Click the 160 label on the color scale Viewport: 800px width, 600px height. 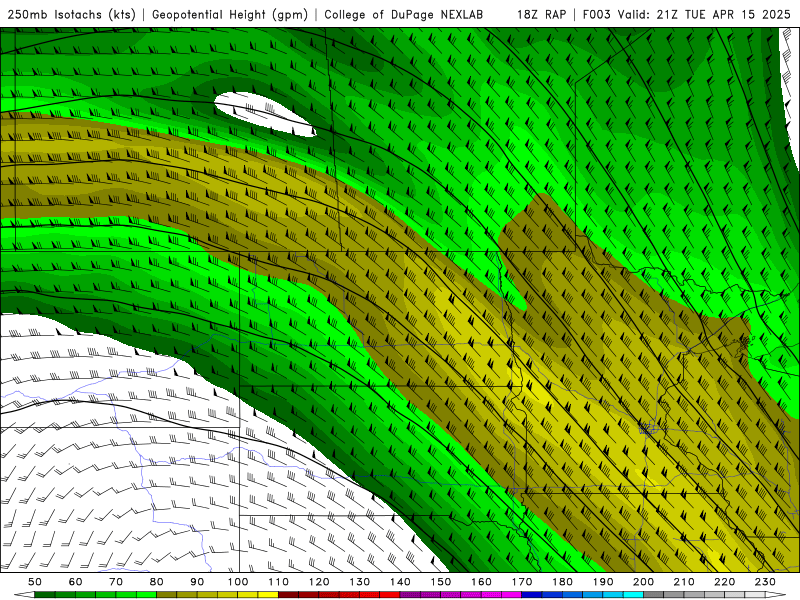pyautogui.click(x=481, y=582)
